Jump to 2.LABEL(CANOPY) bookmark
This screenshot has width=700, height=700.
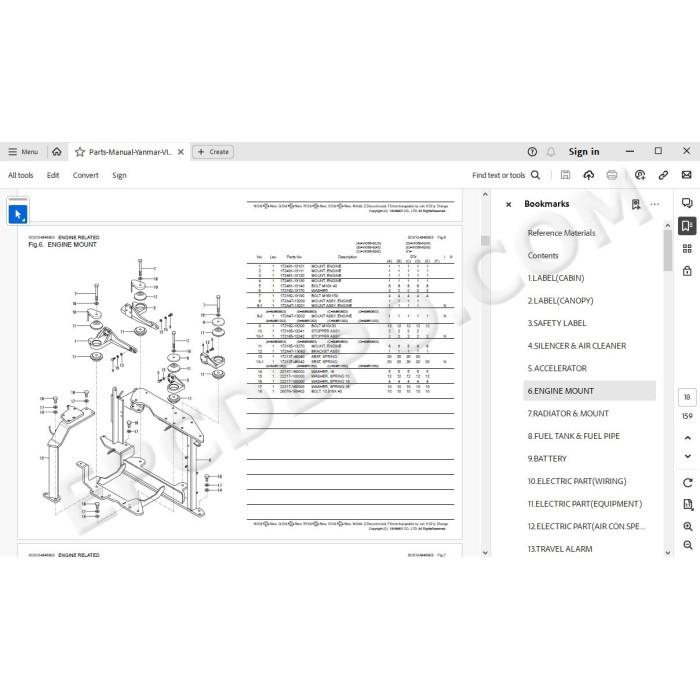[x=560, y=300]
